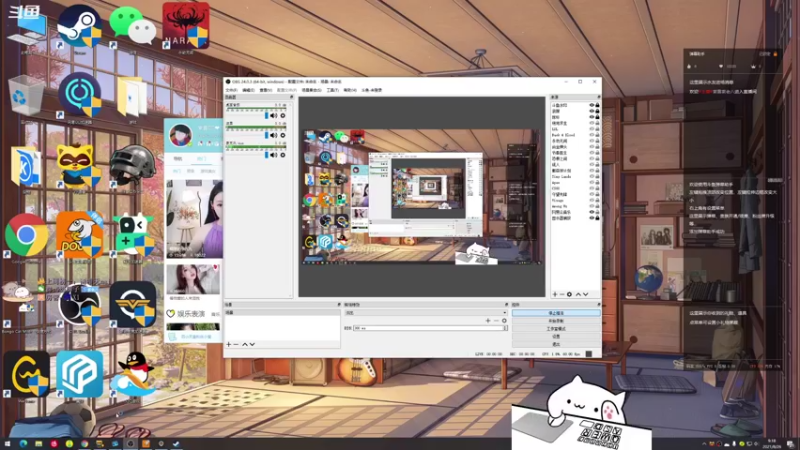The image size is (800, 450).
Task: Open the 工具 (Tools) menu in OBS
Action: pos(333,90)
